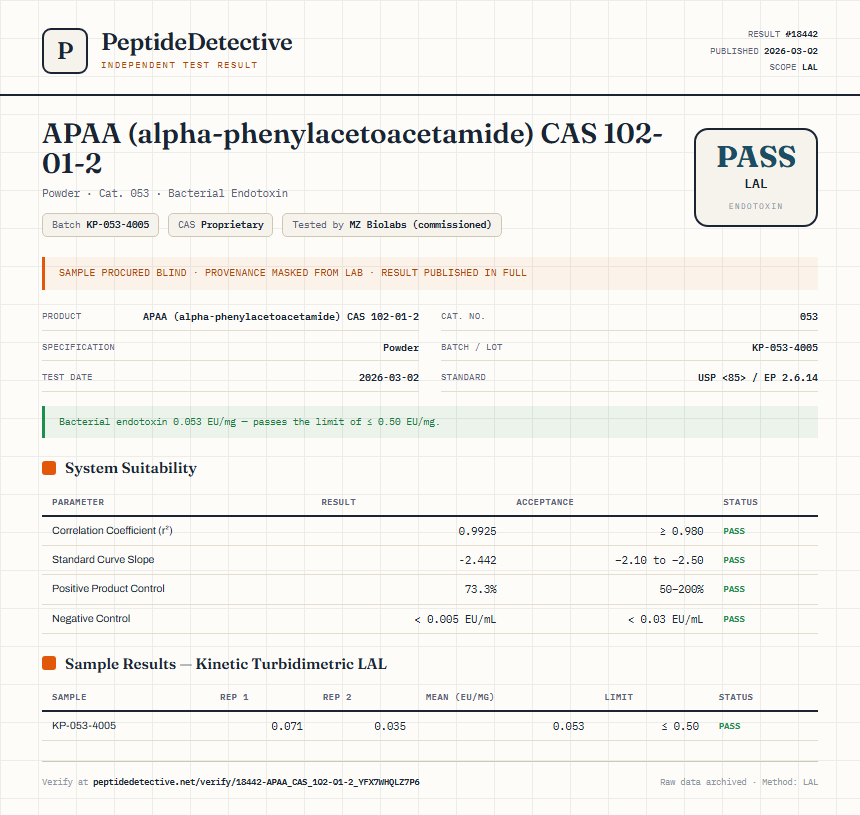This screenshot has width=860, height=815.
Task: Click the PARAMETER column header
Action: click(x=78, y=502)
